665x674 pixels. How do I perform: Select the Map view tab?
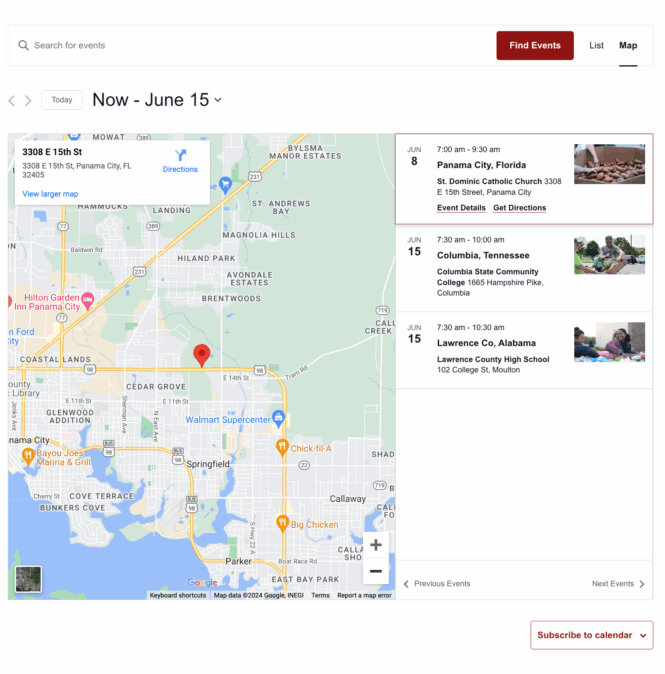pos(628,45)
